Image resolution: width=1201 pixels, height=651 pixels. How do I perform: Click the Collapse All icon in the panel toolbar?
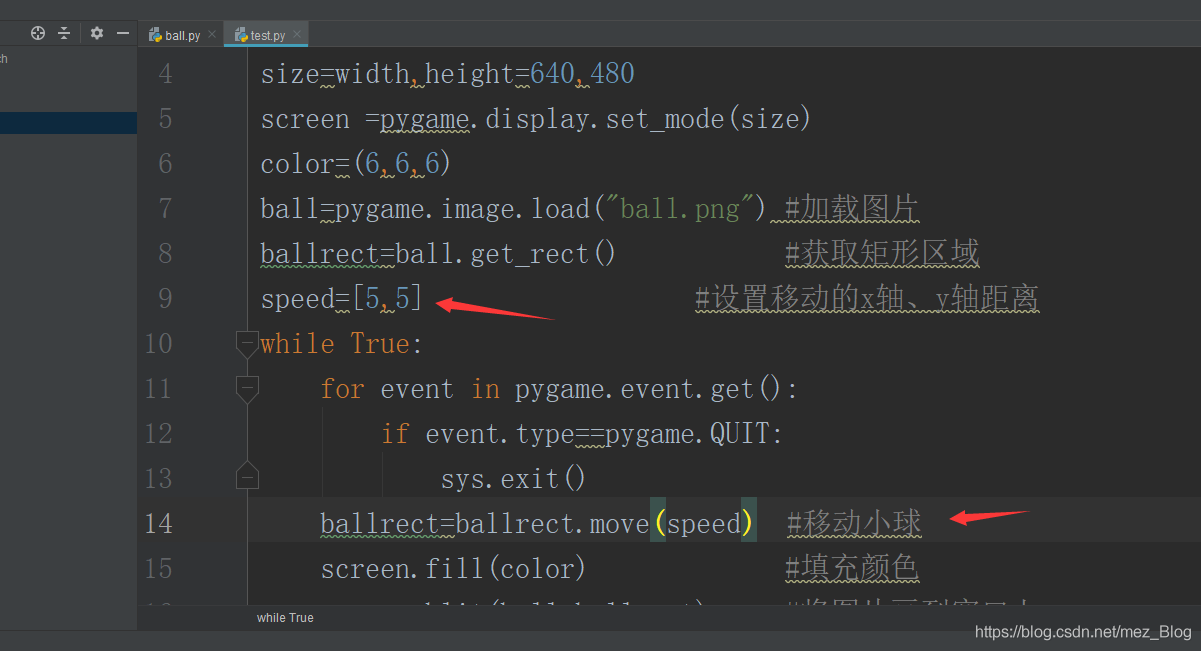point(62,33)
